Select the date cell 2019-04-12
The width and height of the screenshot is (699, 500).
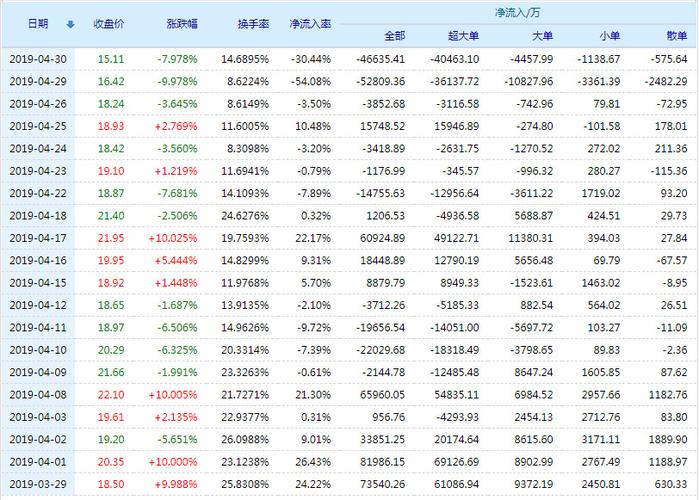pos(38,305)
